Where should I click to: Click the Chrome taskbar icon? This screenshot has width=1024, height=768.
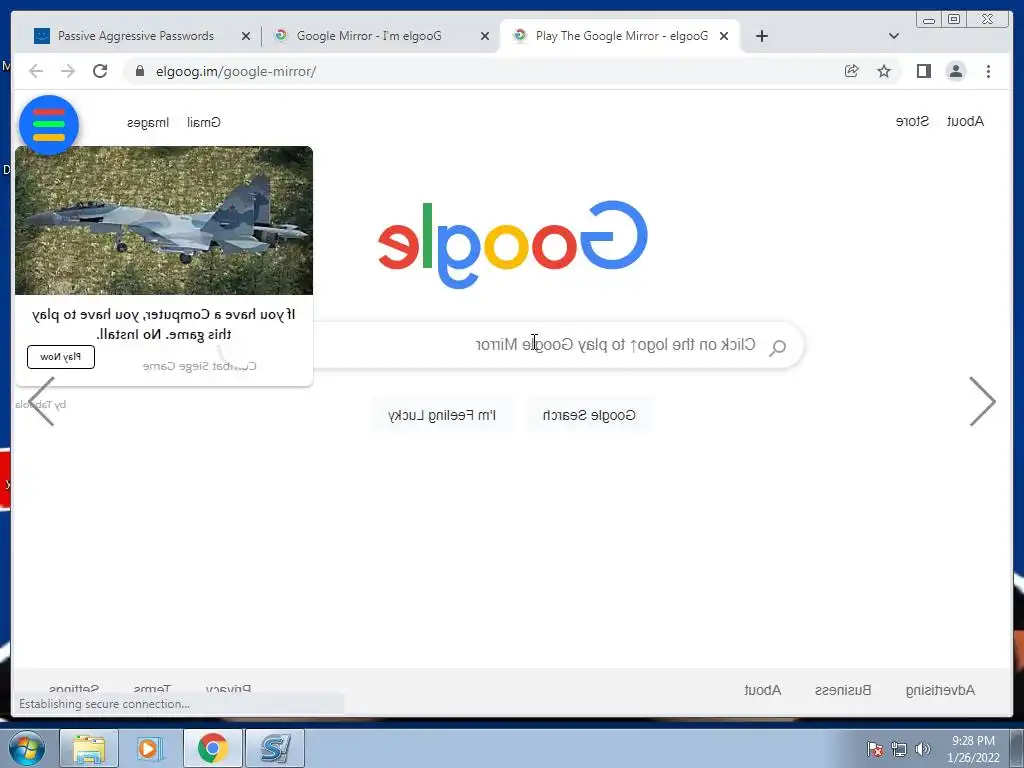point(212,748)
